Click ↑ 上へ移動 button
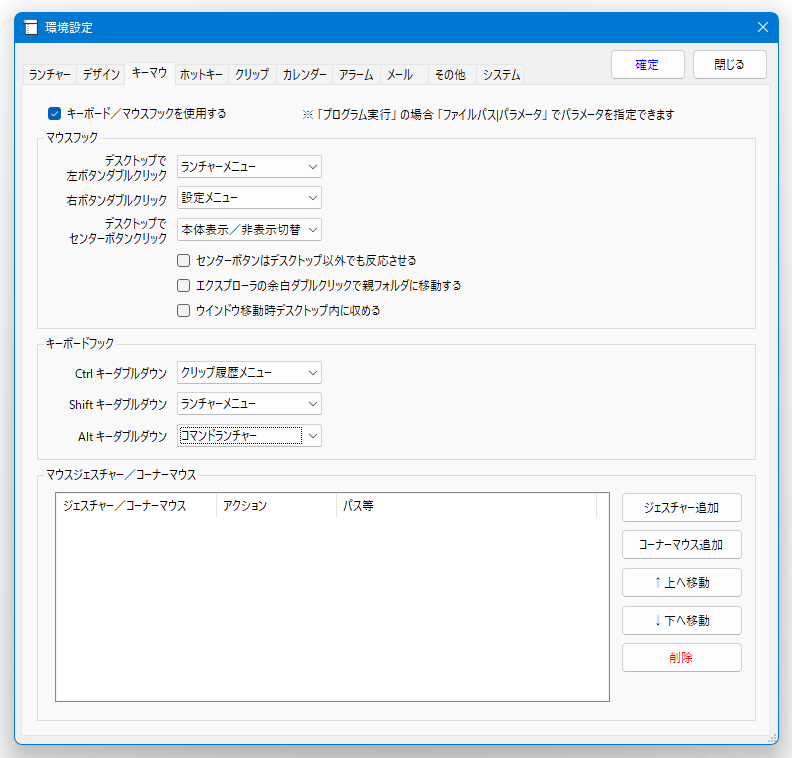 coord(681,583)
